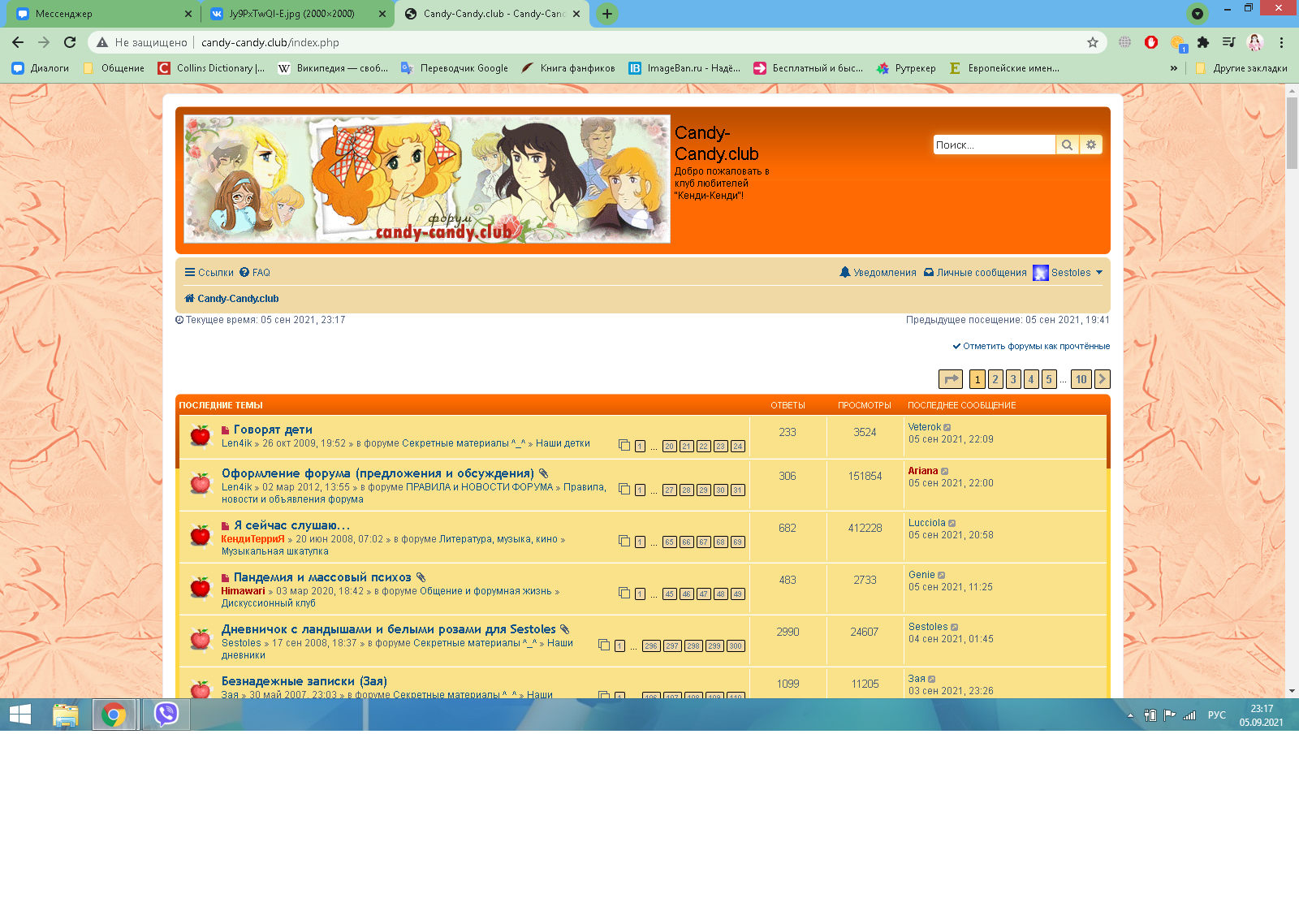Show more bookmarks chevron

pyautogui.click(x=1173, y=68)
